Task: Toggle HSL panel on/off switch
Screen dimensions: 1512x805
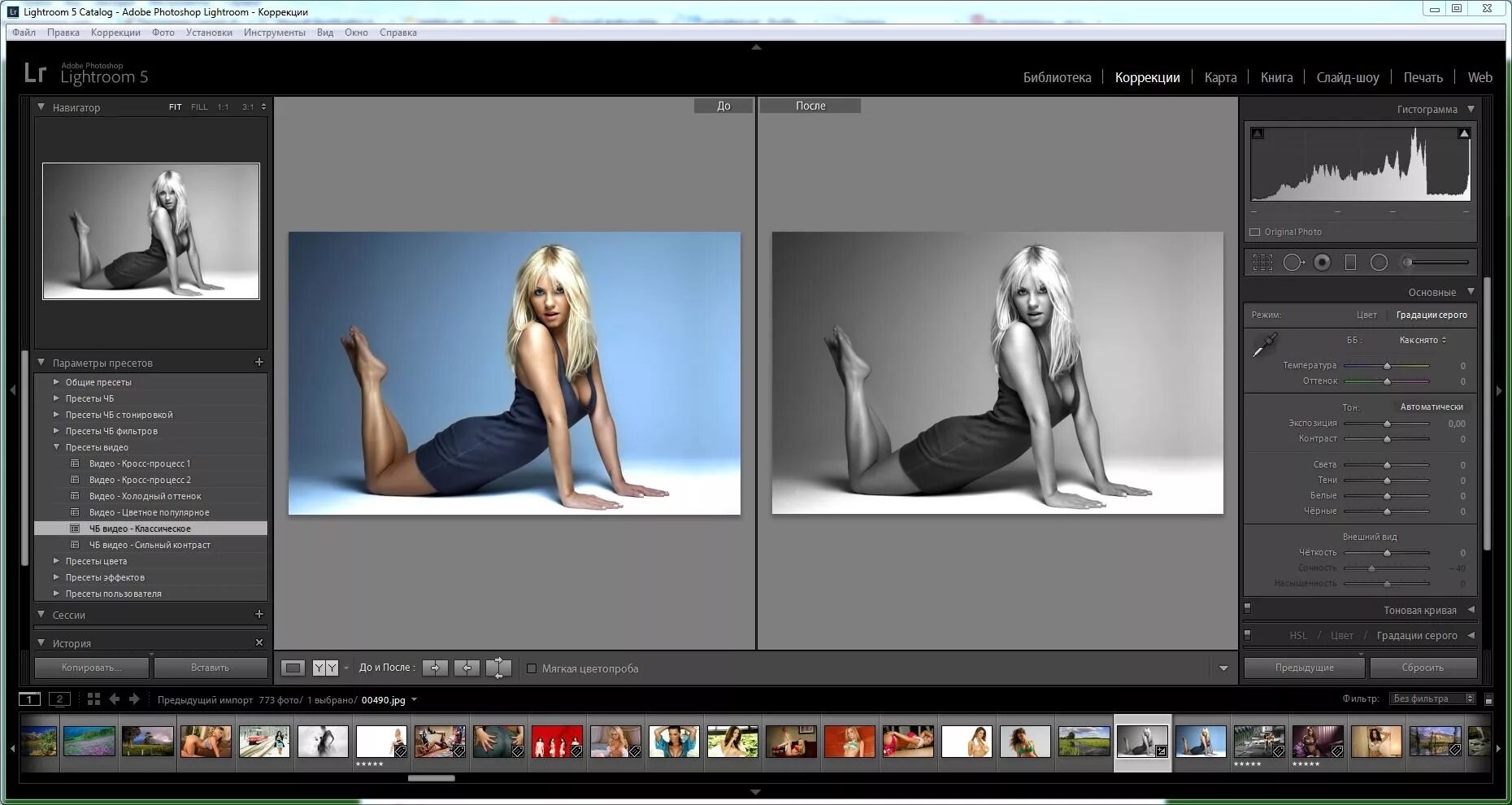Action: pos(1248,634)
